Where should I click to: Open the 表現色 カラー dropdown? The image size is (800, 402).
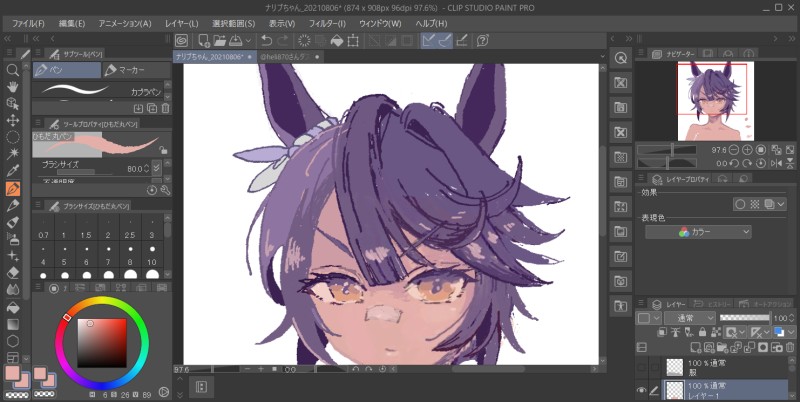[x=698, y=232]
